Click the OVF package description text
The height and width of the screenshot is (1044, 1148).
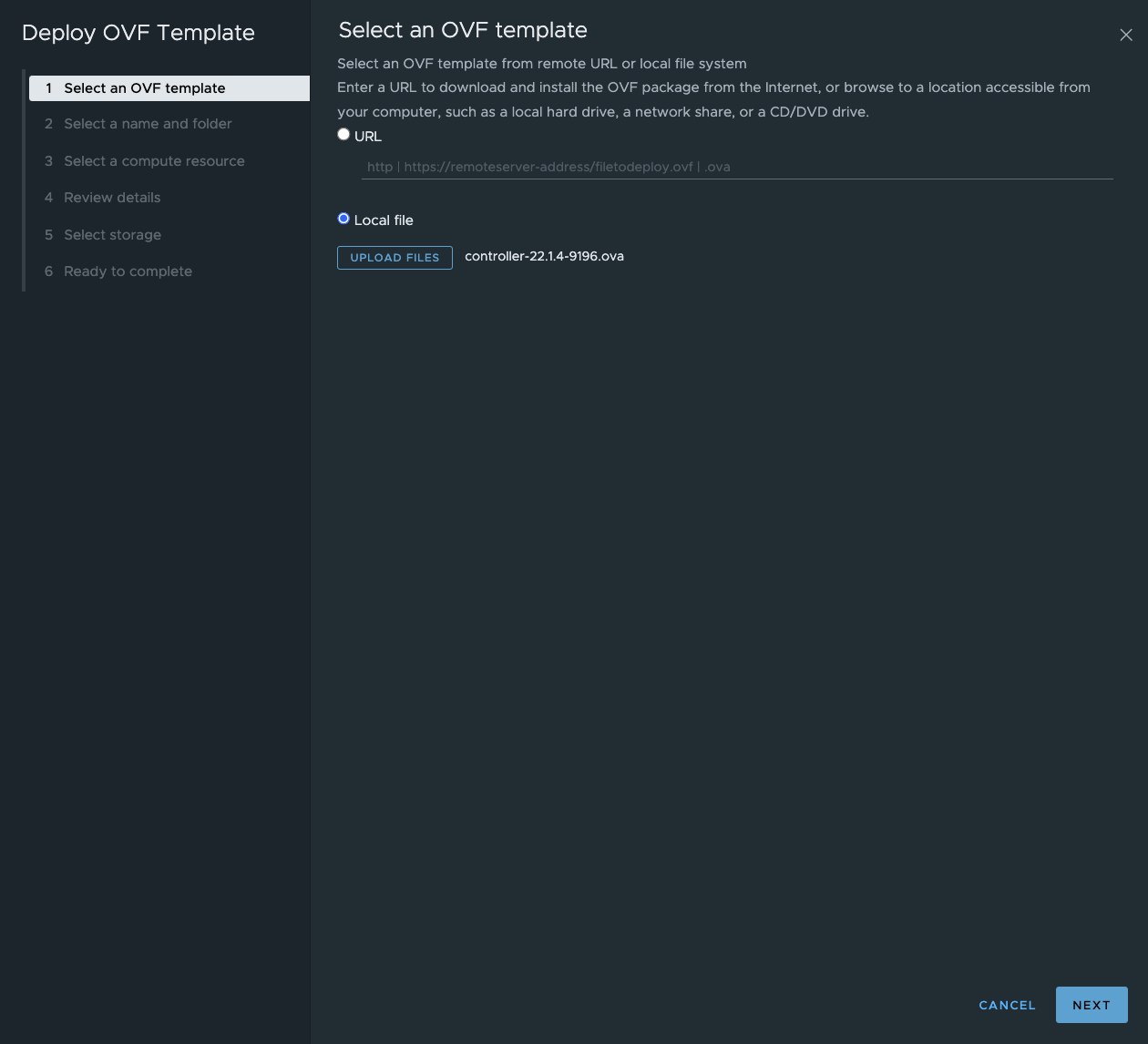click(713, 99)
